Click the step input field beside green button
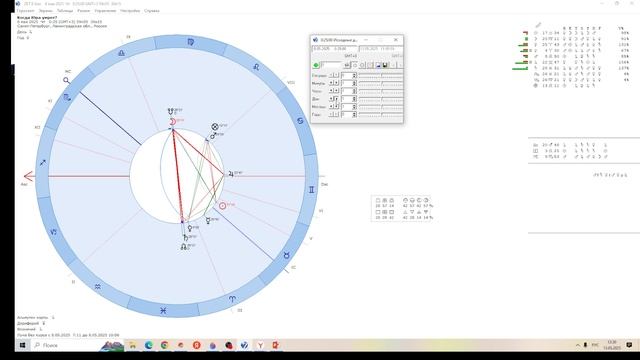The image size is (640, 360). (x=331, y=65)
